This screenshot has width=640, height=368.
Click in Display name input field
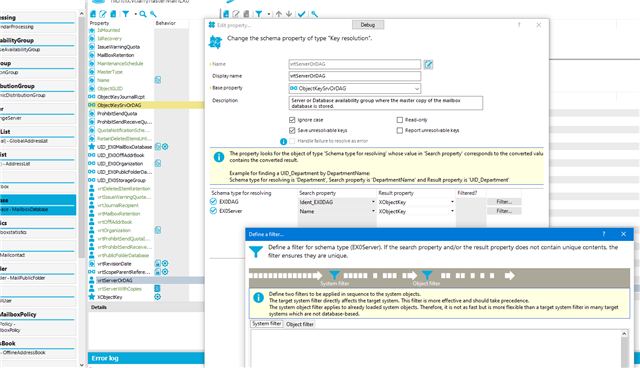[x=354, y=76]
